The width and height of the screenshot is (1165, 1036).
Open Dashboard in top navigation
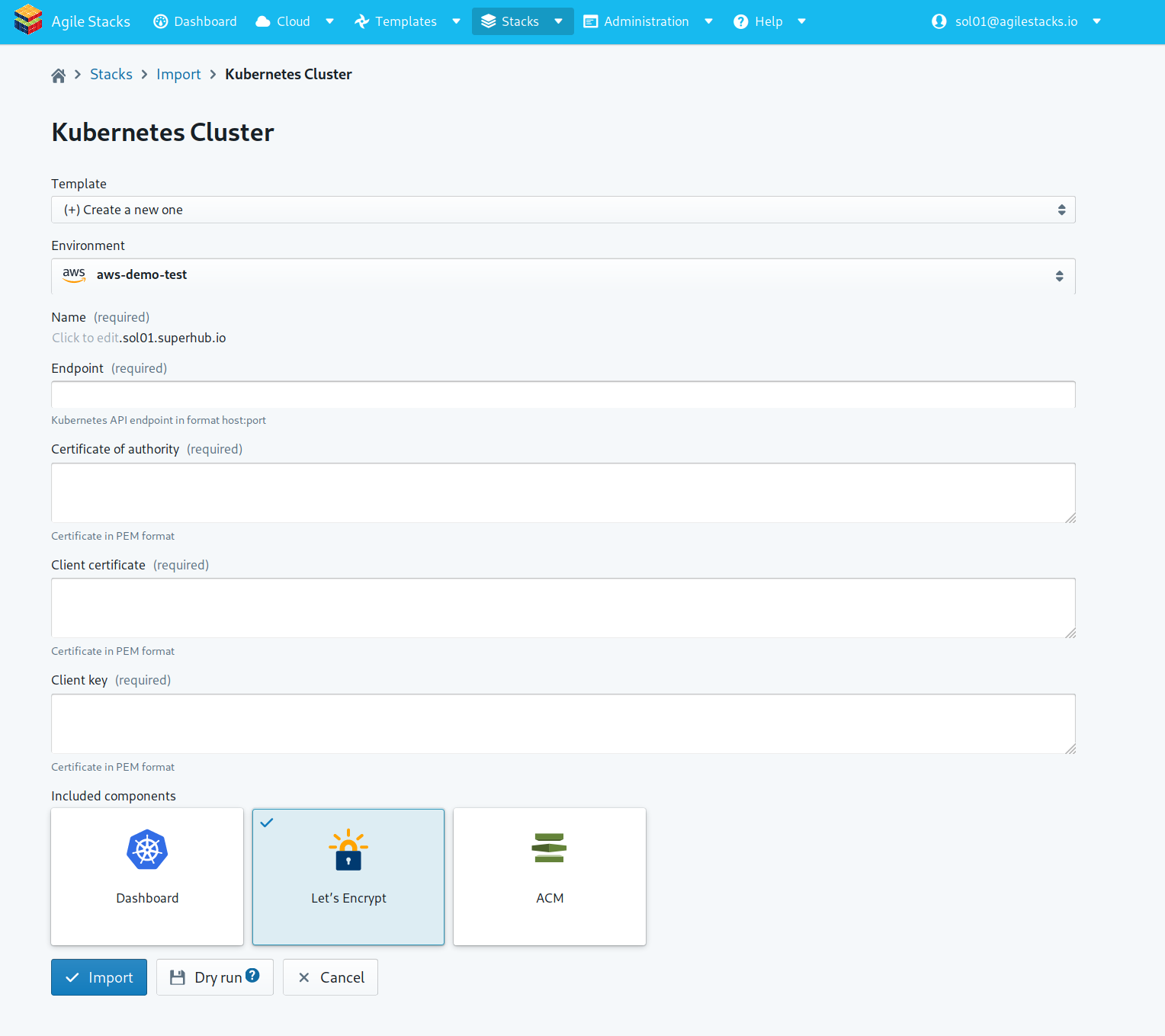[195, 21]
